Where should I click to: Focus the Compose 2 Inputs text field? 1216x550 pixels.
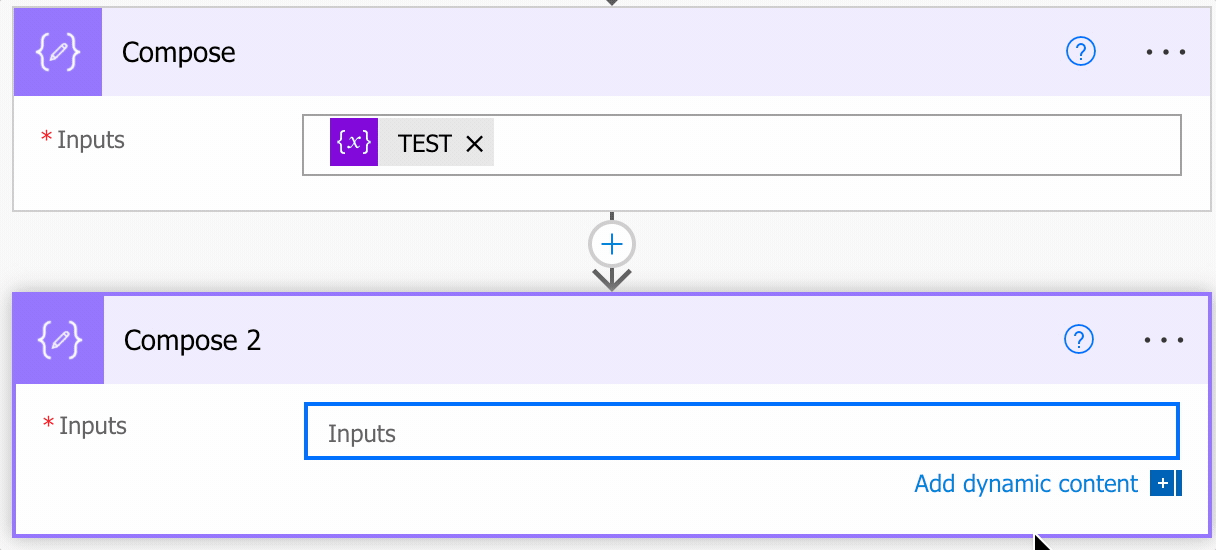740,432
